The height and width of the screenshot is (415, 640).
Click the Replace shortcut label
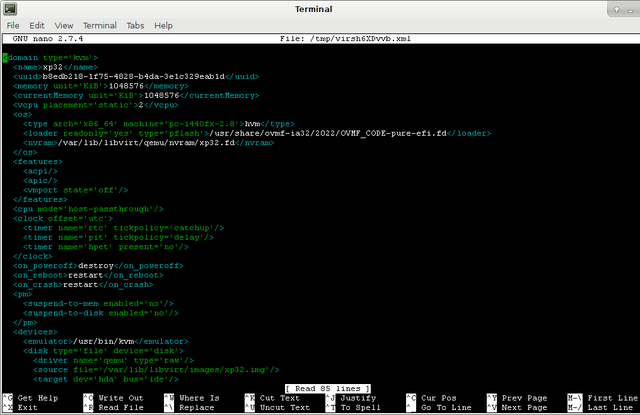197,407
